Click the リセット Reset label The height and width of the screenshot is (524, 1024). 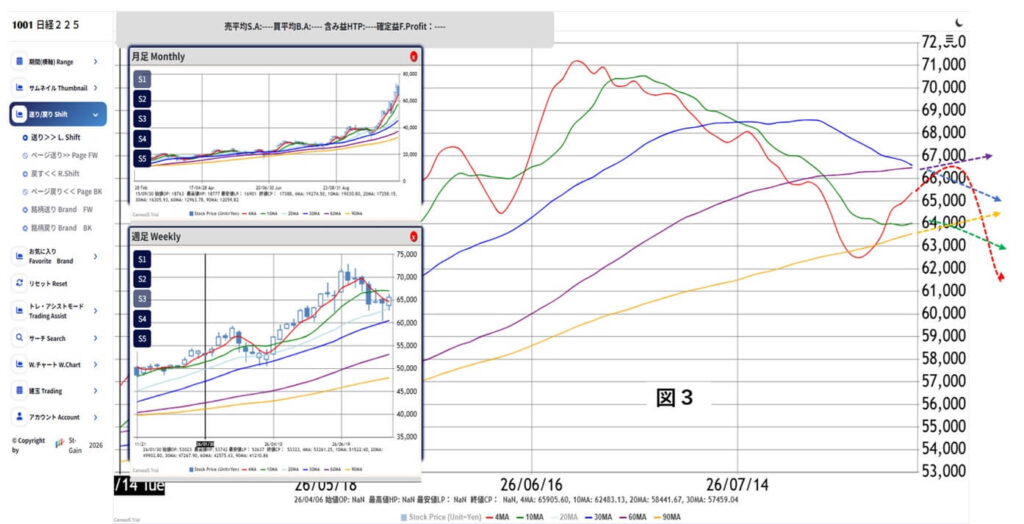click(48, 284)
